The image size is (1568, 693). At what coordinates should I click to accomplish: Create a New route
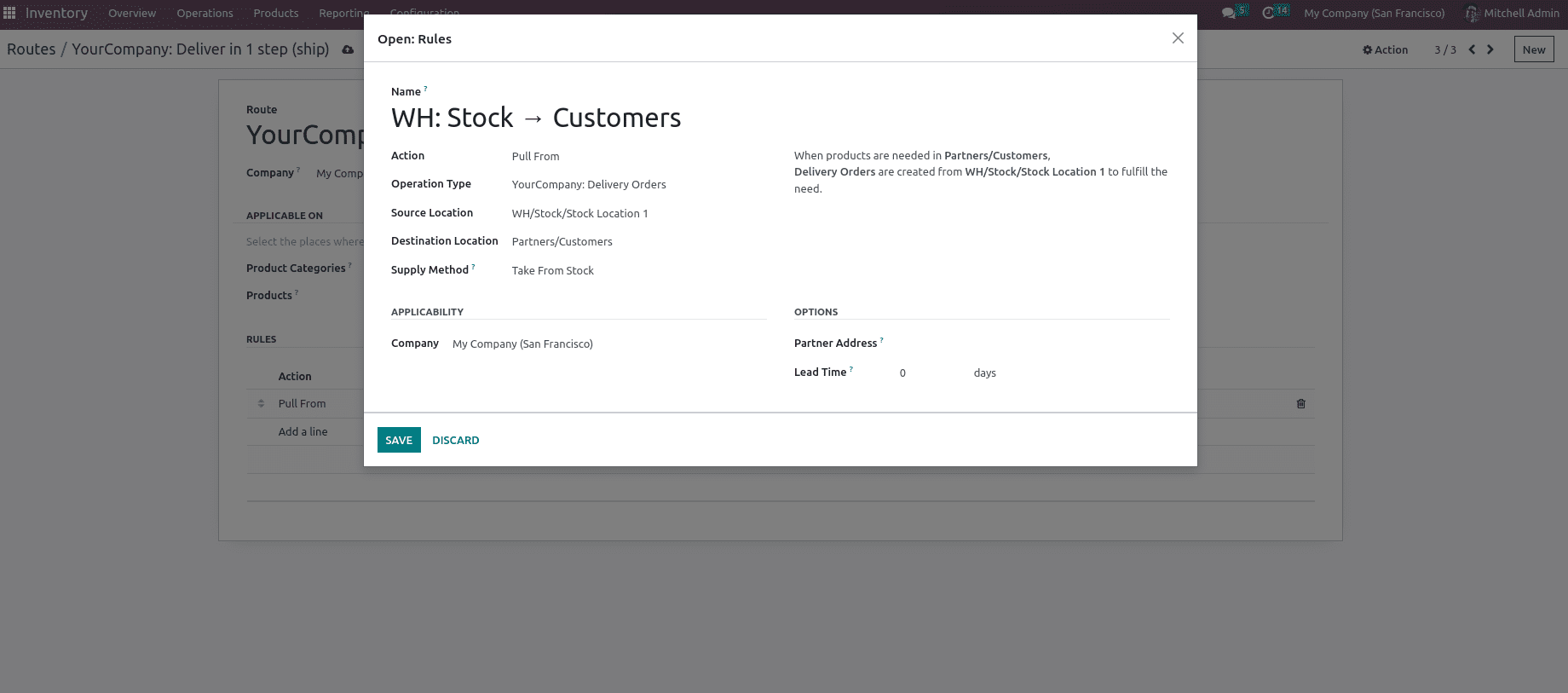coord(1534,49)
